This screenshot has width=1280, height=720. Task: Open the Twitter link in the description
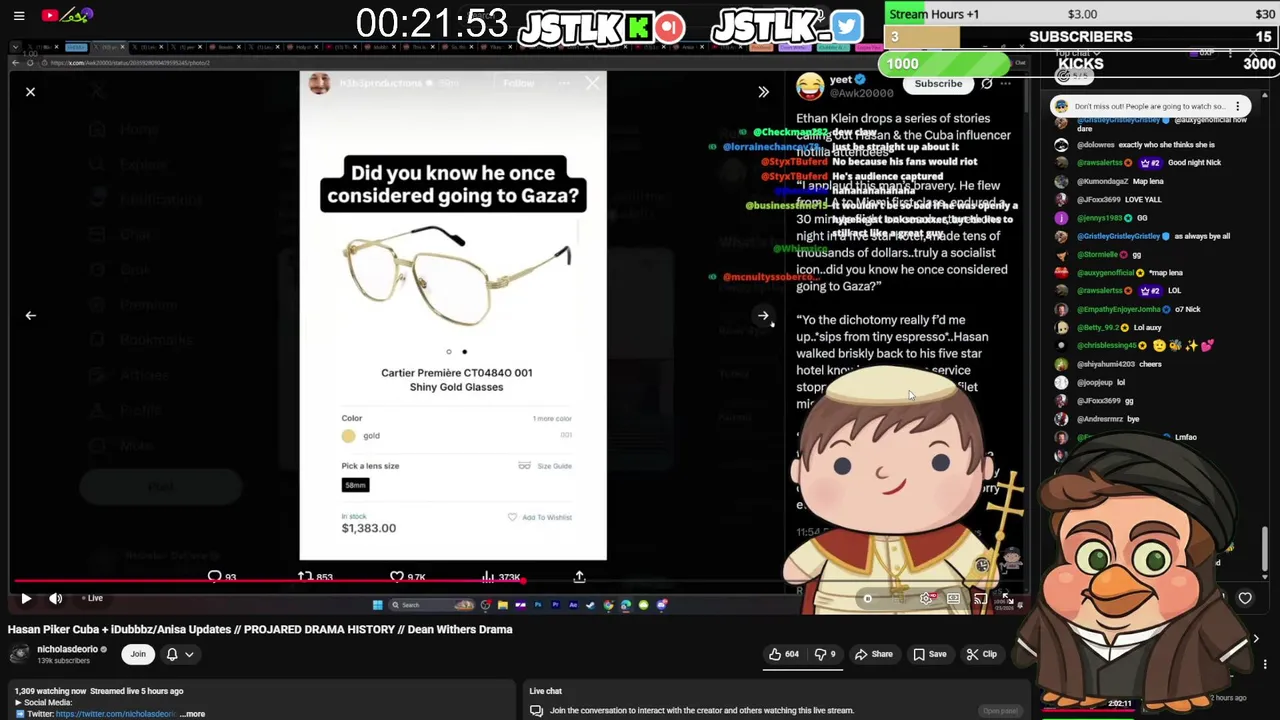point(116,714)
